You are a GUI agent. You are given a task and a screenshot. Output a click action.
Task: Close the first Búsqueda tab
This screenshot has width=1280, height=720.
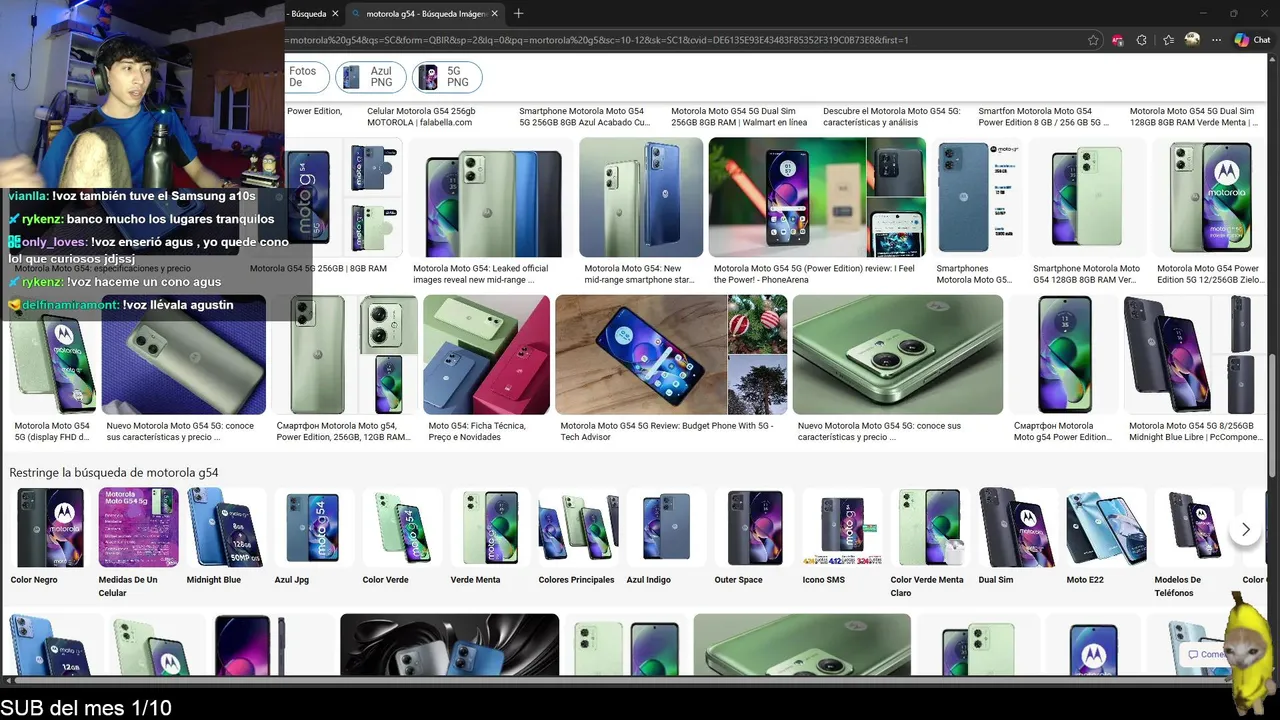[336, 14]
